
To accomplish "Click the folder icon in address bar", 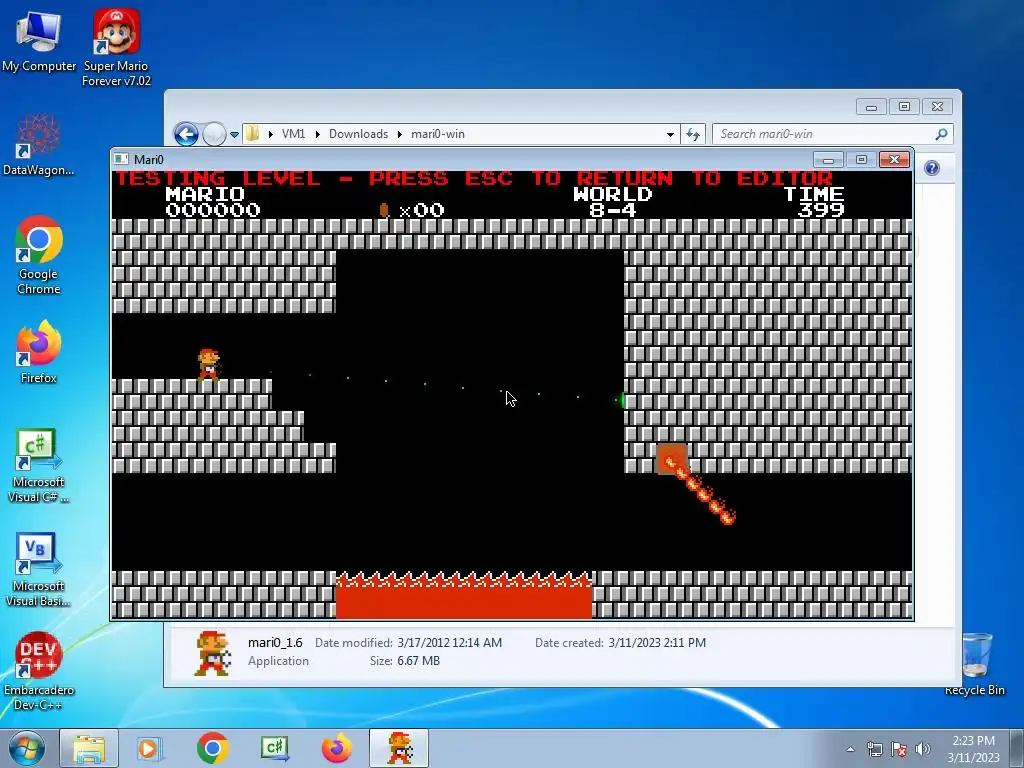I will [x=253, y=134].
